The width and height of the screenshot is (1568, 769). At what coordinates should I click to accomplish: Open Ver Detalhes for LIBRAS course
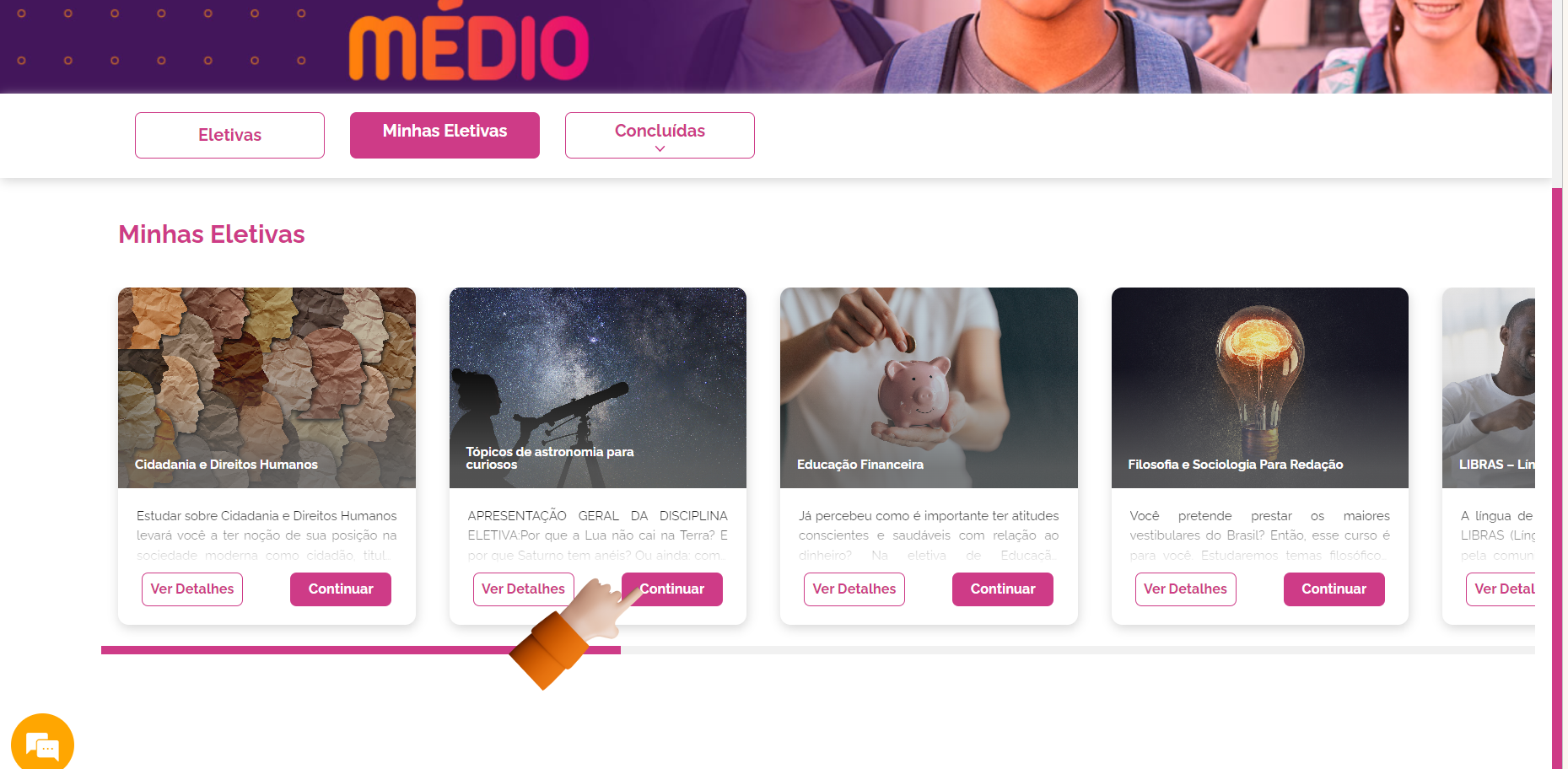tap(1501, 589)
